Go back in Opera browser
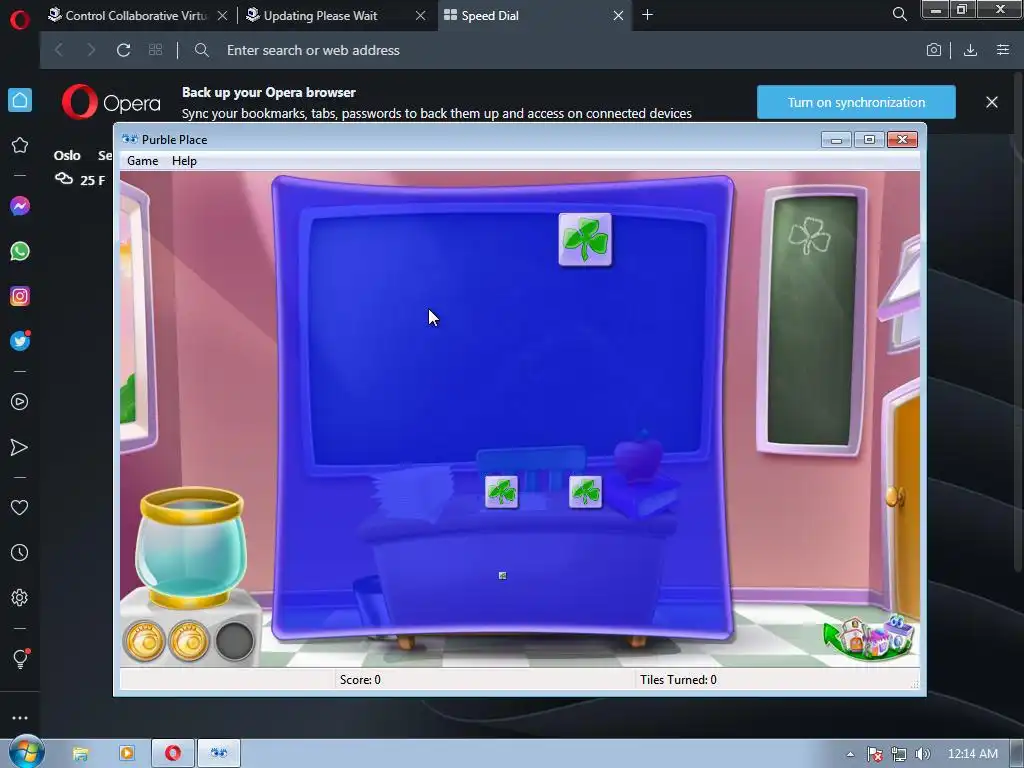Viewport: 1024px width, 768px height. (x=59, y=50)
